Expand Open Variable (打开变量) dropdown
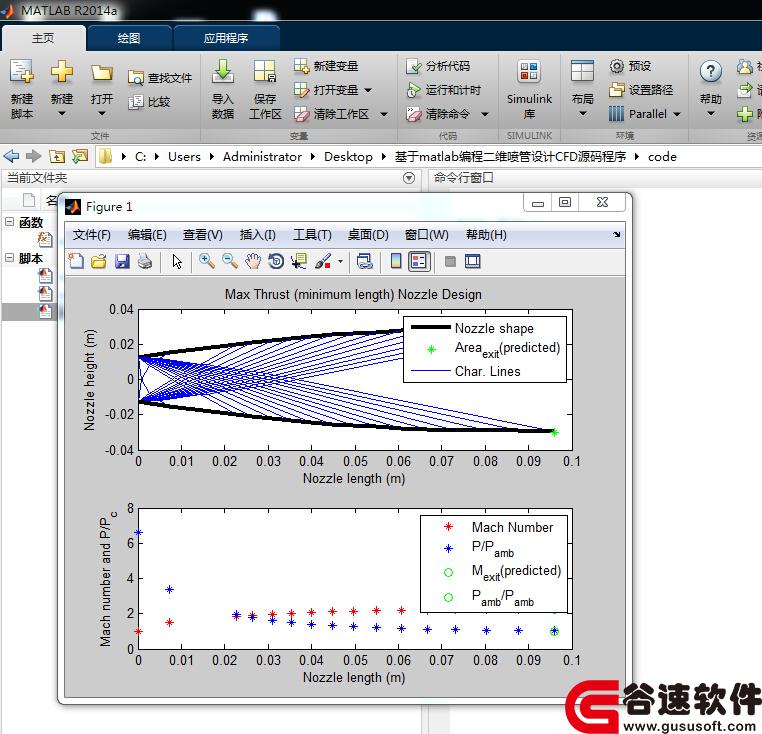This screenshot has height=734, width=762. (368, 90)
